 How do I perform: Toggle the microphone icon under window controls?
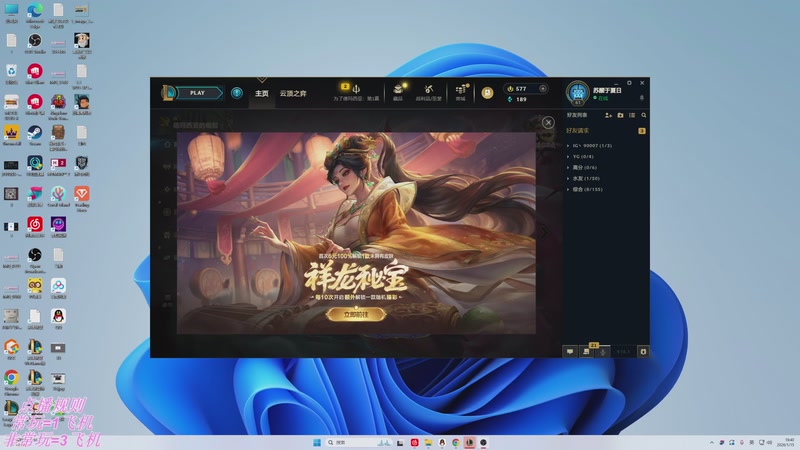coord(642,97)
